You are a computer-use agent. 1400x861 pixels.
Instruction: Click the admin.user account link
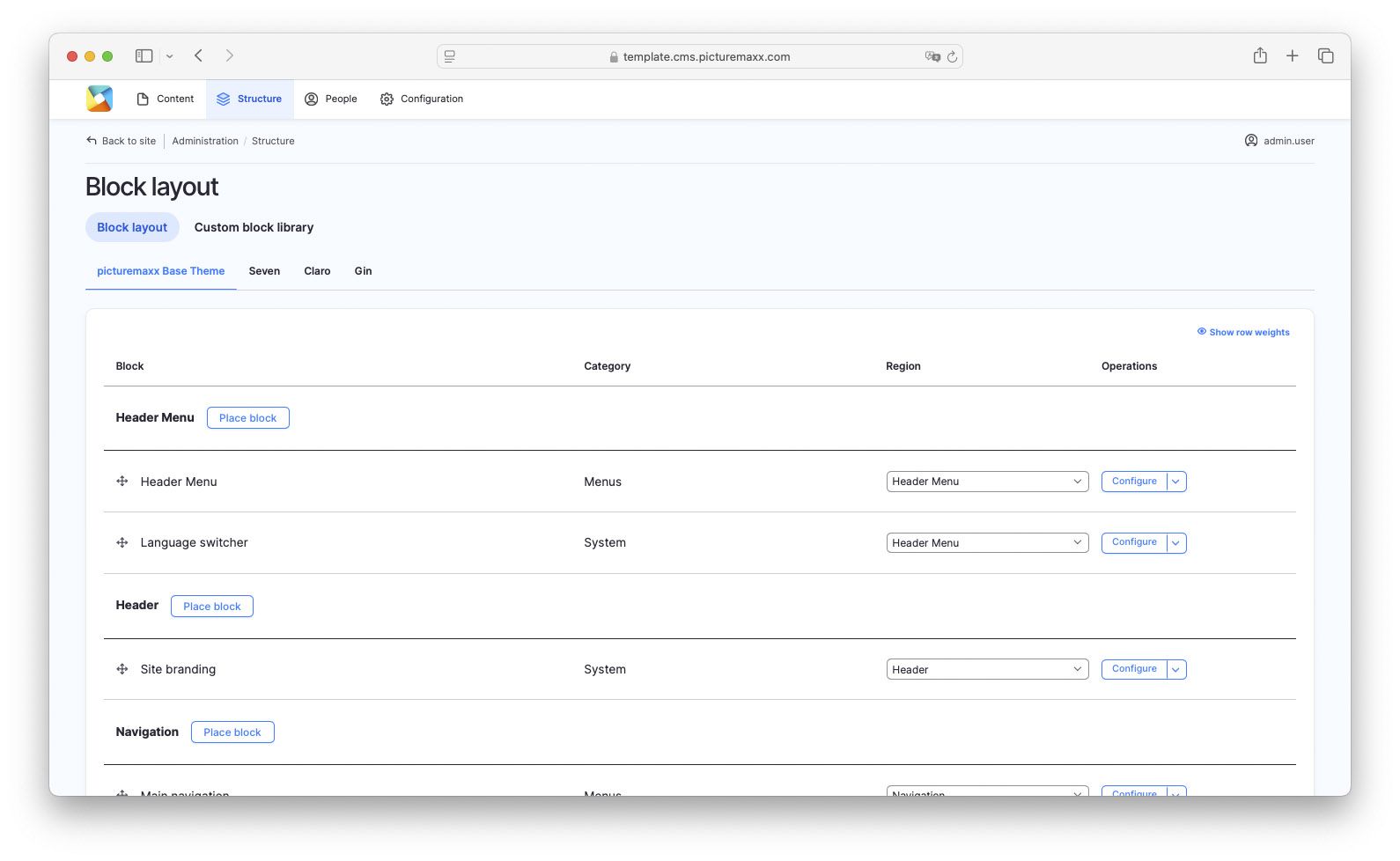1289,141
